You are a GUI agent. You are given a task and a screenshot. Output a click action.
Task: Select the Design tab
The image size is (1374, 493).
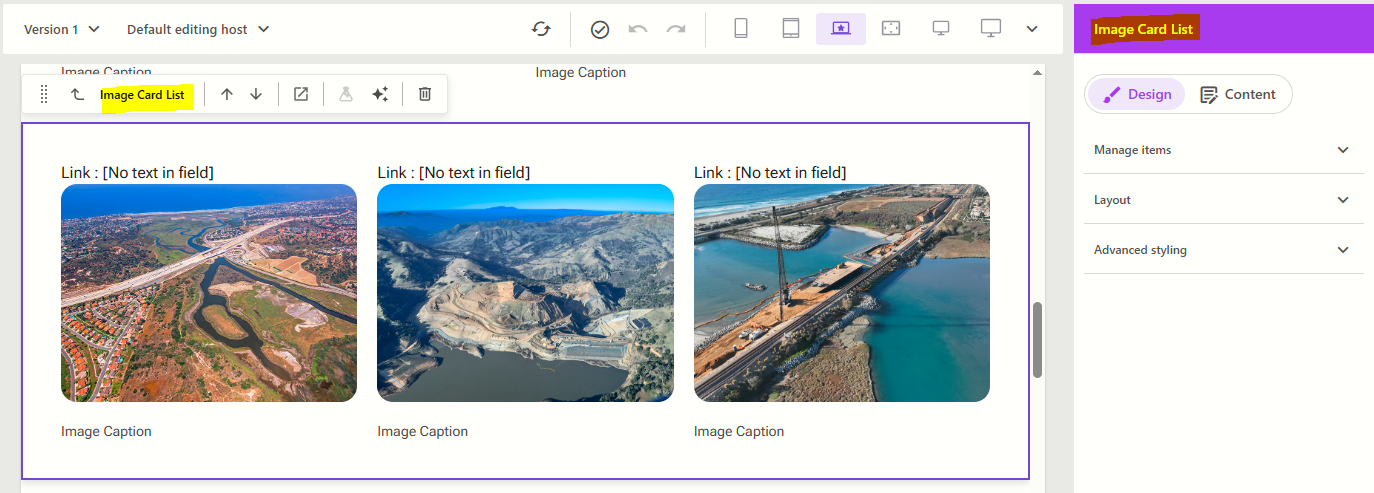[x=1137, y=94]
